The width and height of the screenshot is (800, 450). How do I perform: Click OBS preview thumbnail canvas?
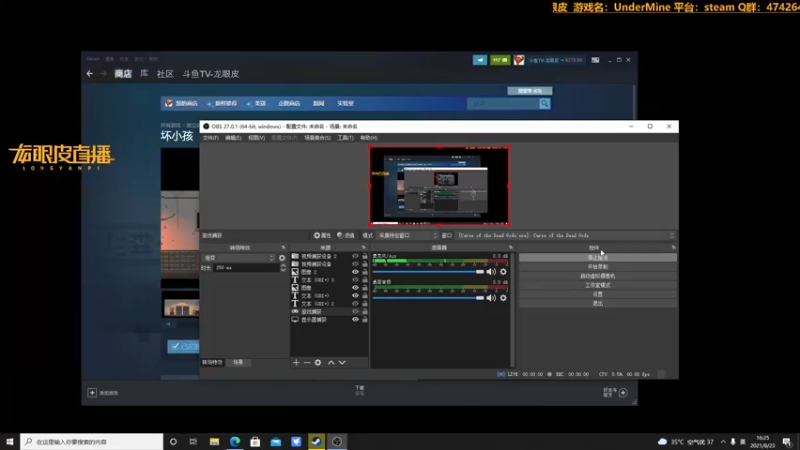coord(439,186)
